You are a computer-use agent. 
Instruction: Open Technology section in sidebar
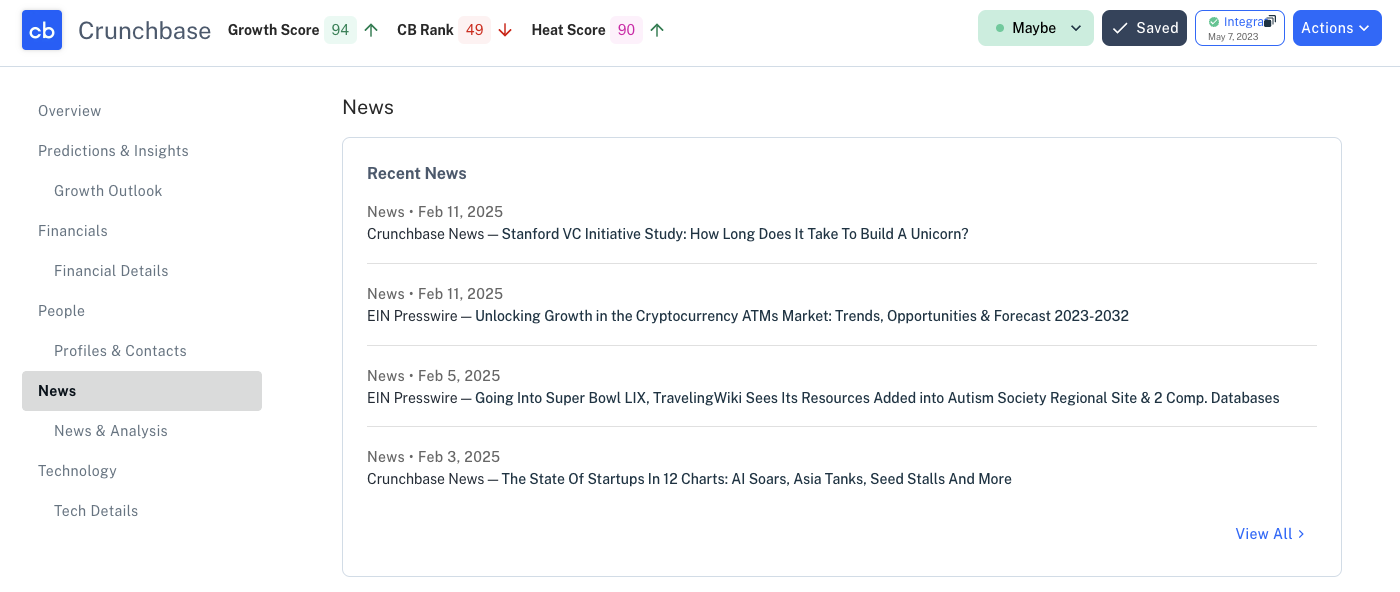pos(77,471)
